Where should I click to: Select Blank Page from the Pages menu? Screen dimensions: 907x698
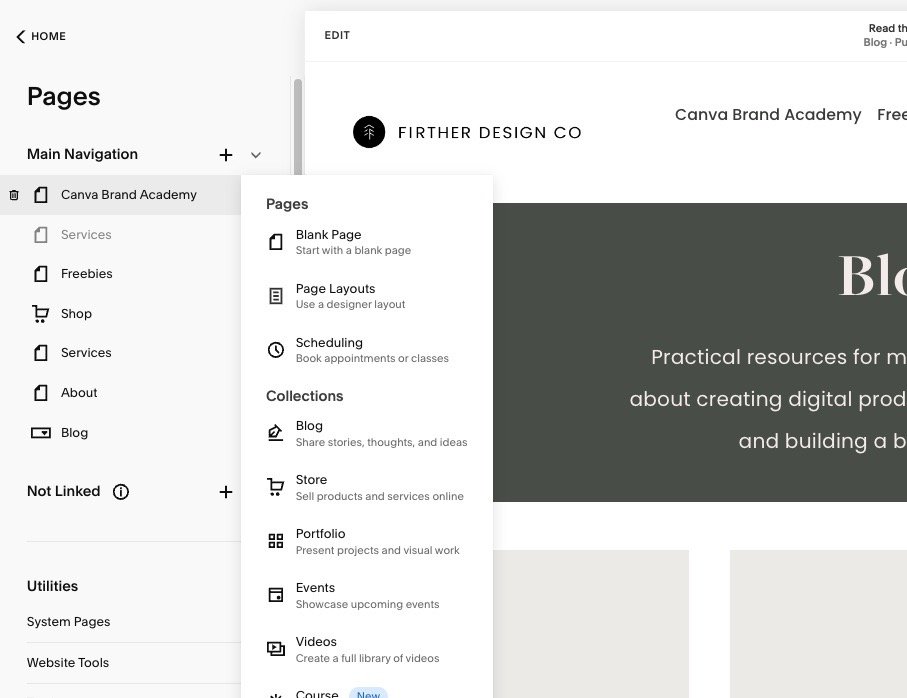pyautogui.click(x=330, y=242)
